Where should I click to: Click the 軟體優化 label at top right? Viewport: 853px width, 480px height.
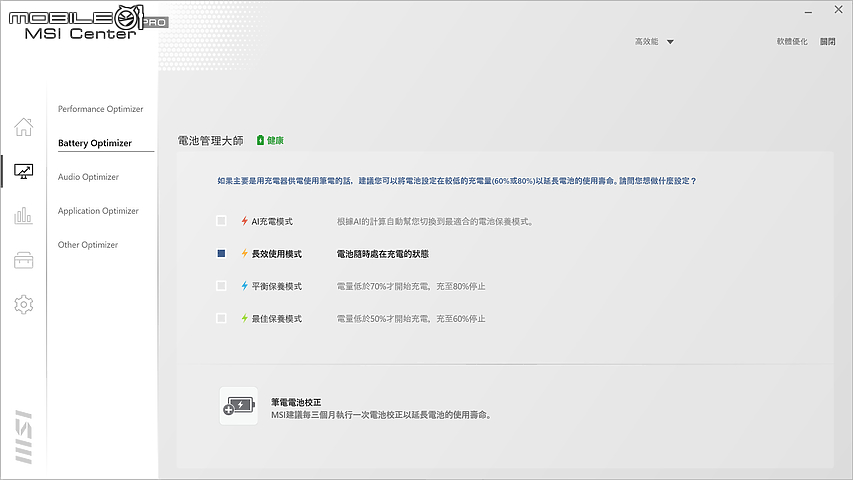click(792, 41)
